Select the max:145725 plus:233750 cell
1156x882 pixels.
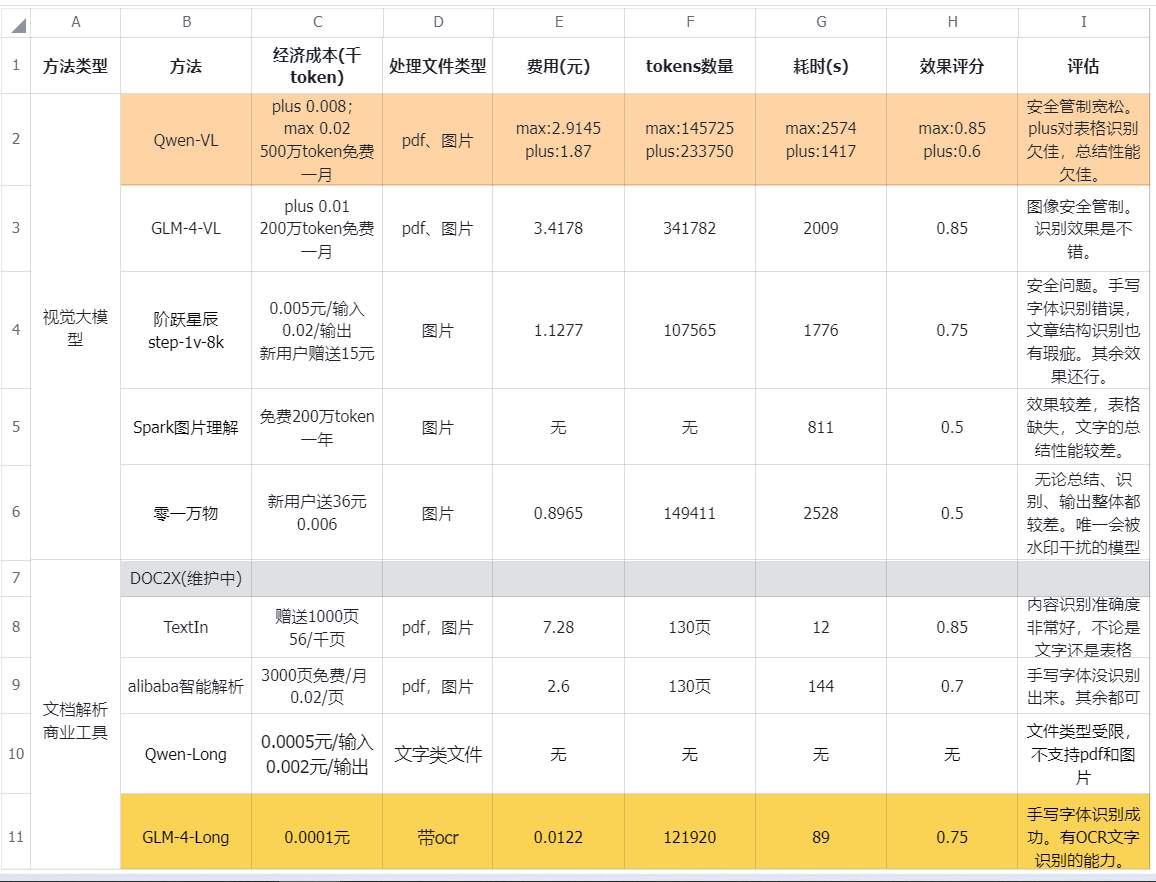point(690,139)
